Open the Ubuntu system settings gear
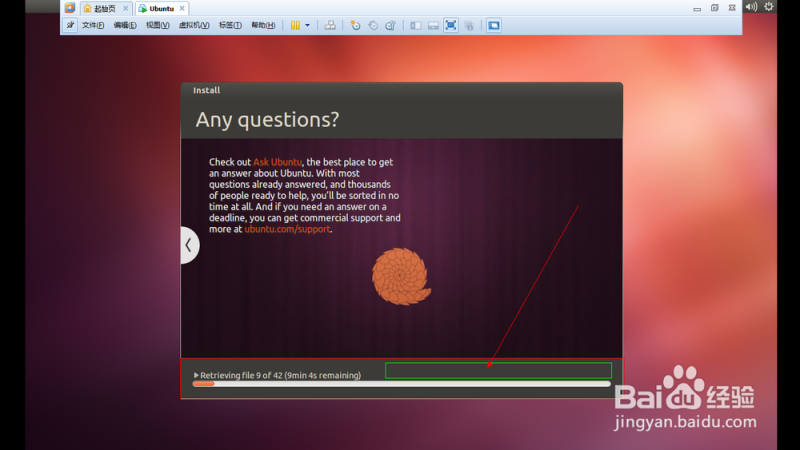 click(769, 7)
